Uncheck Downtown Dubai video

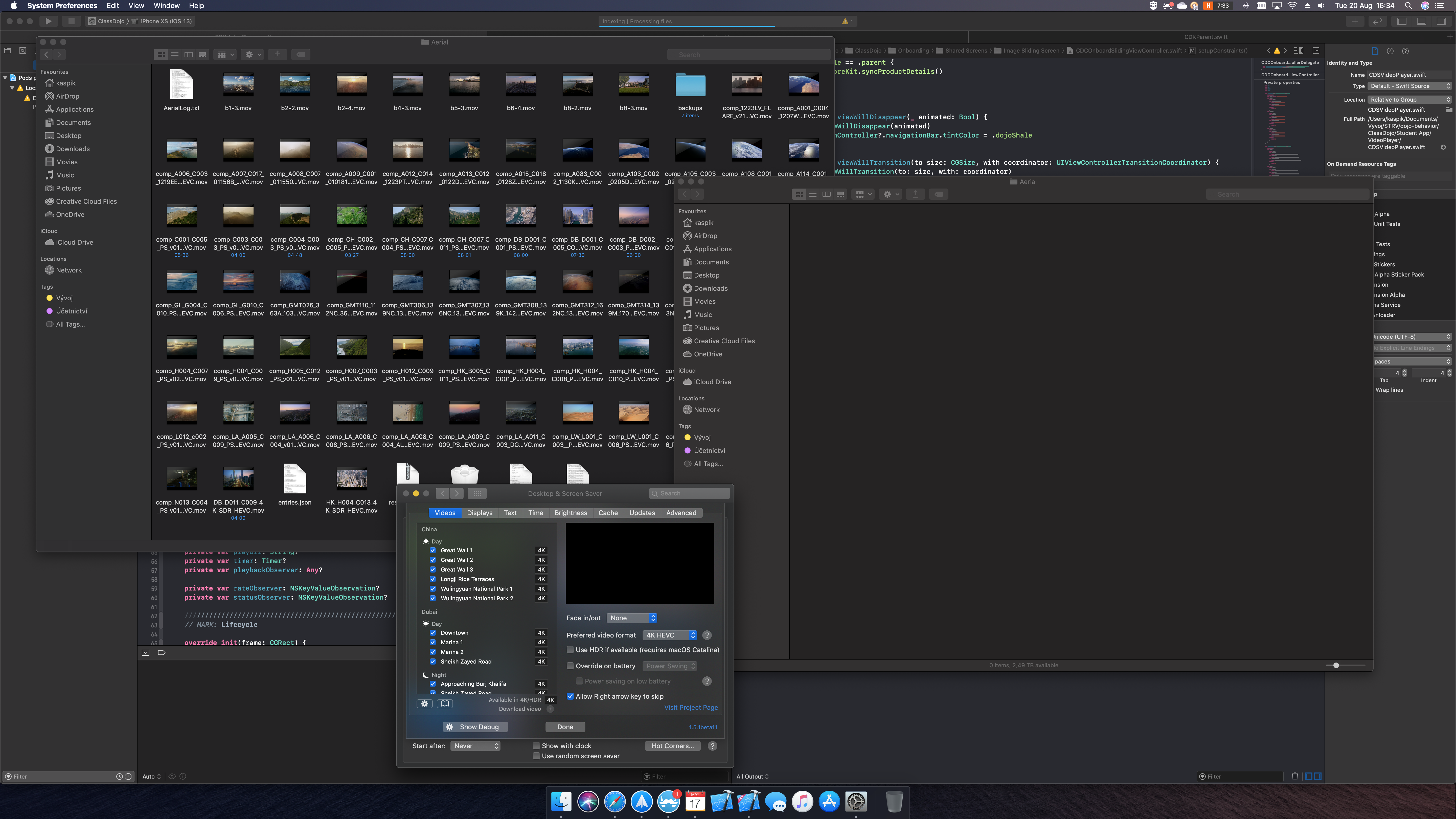[x=433, y=633]
